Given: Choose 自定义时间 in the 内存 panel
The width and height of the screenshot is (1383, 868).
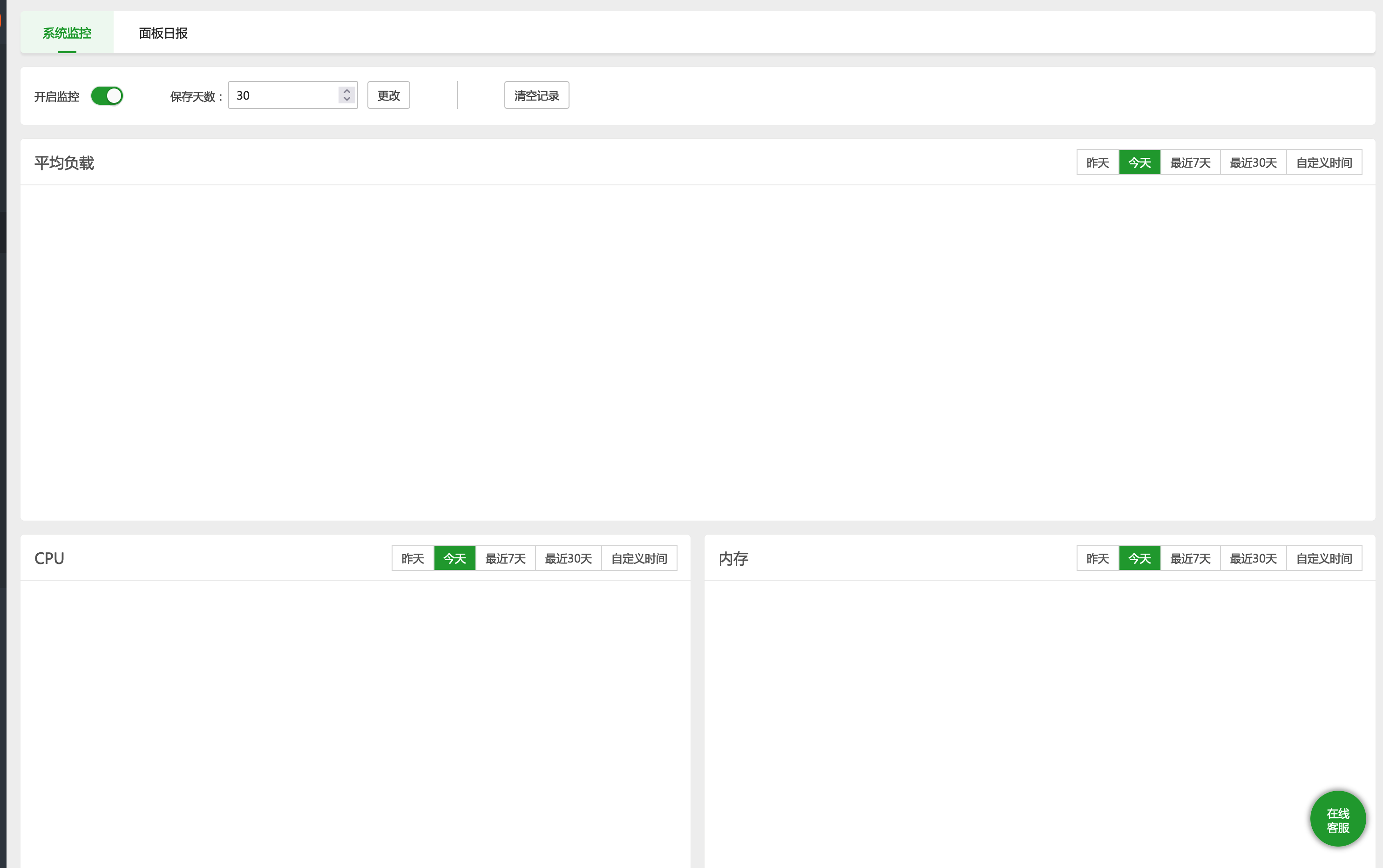Looking at the screenshot, I should tap(1324, 558).
